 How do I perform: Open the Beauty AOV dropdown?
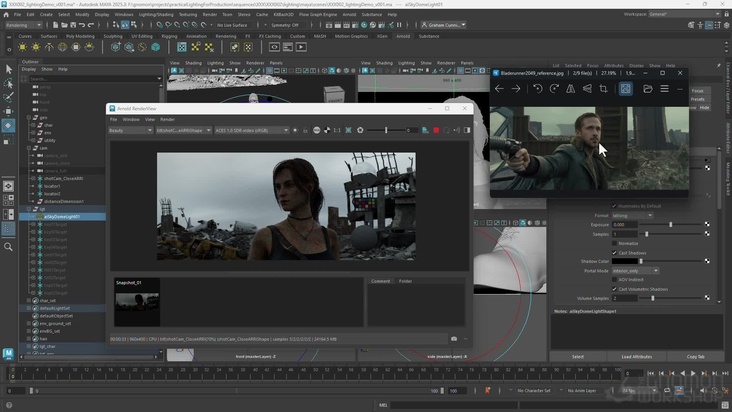pos(130,130)
